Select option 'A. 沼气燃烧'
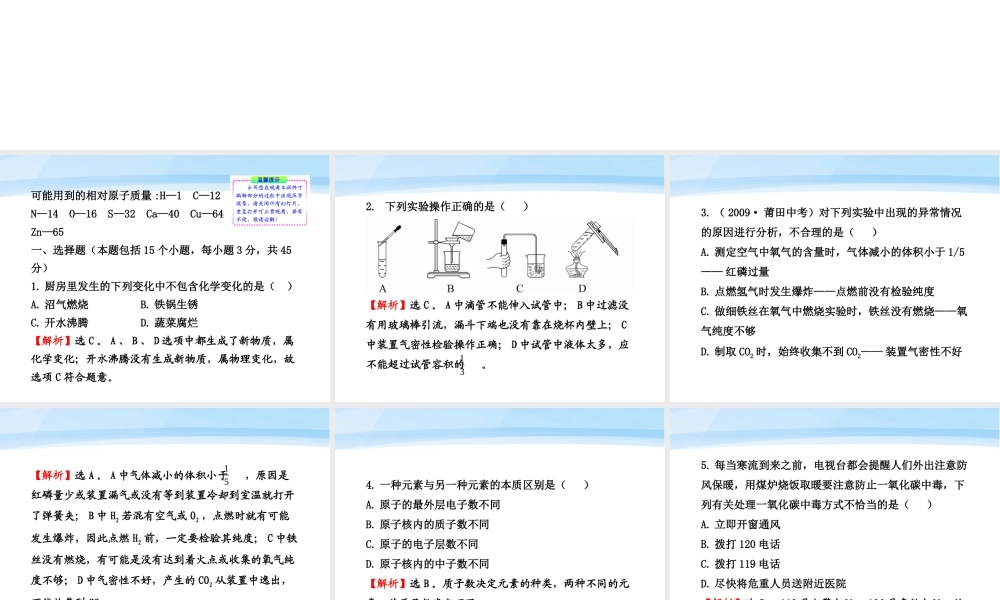 pos(59,305)
